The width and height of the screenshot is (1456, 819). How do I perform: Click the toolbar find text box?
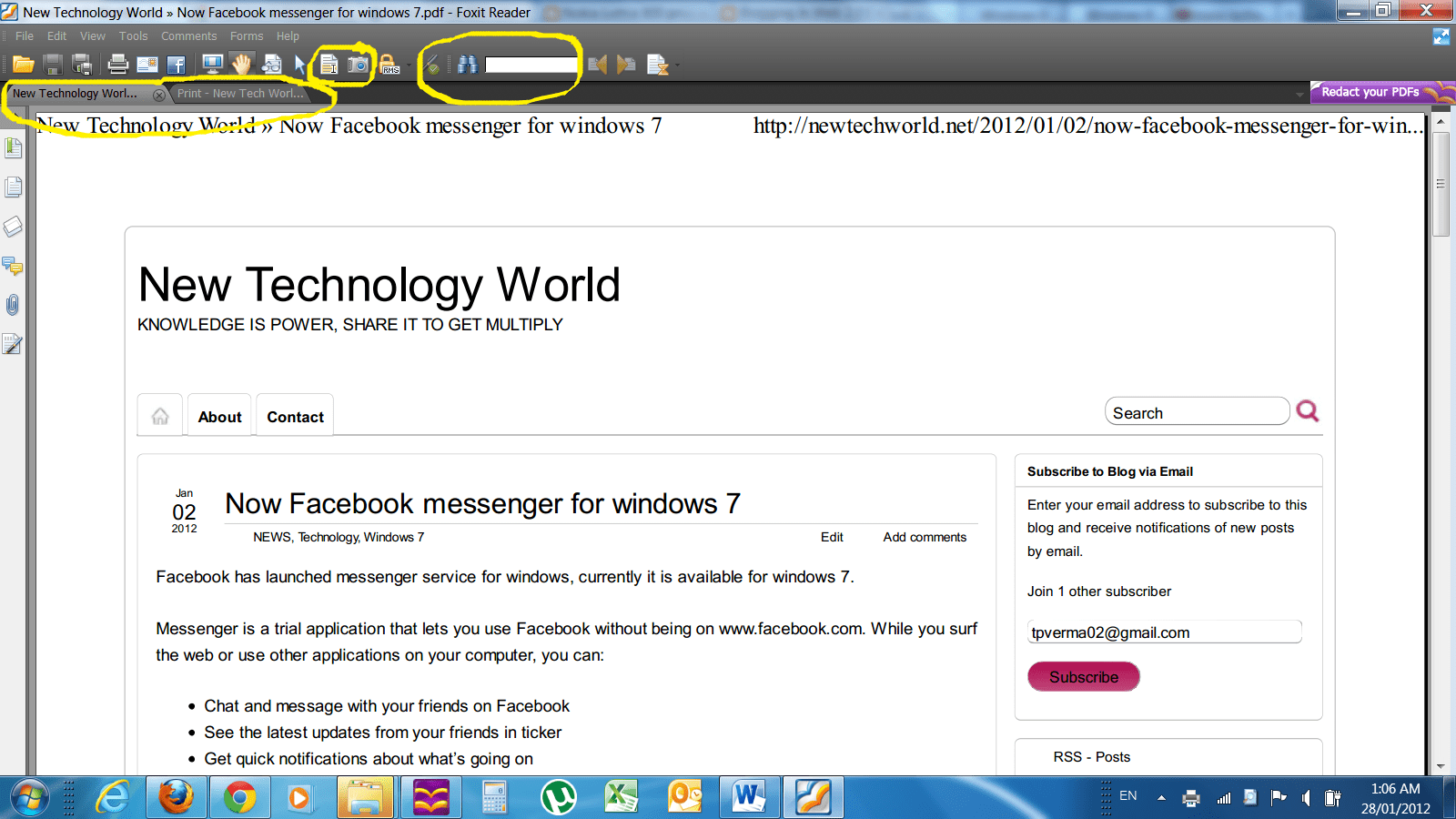(x=531, y=65)
